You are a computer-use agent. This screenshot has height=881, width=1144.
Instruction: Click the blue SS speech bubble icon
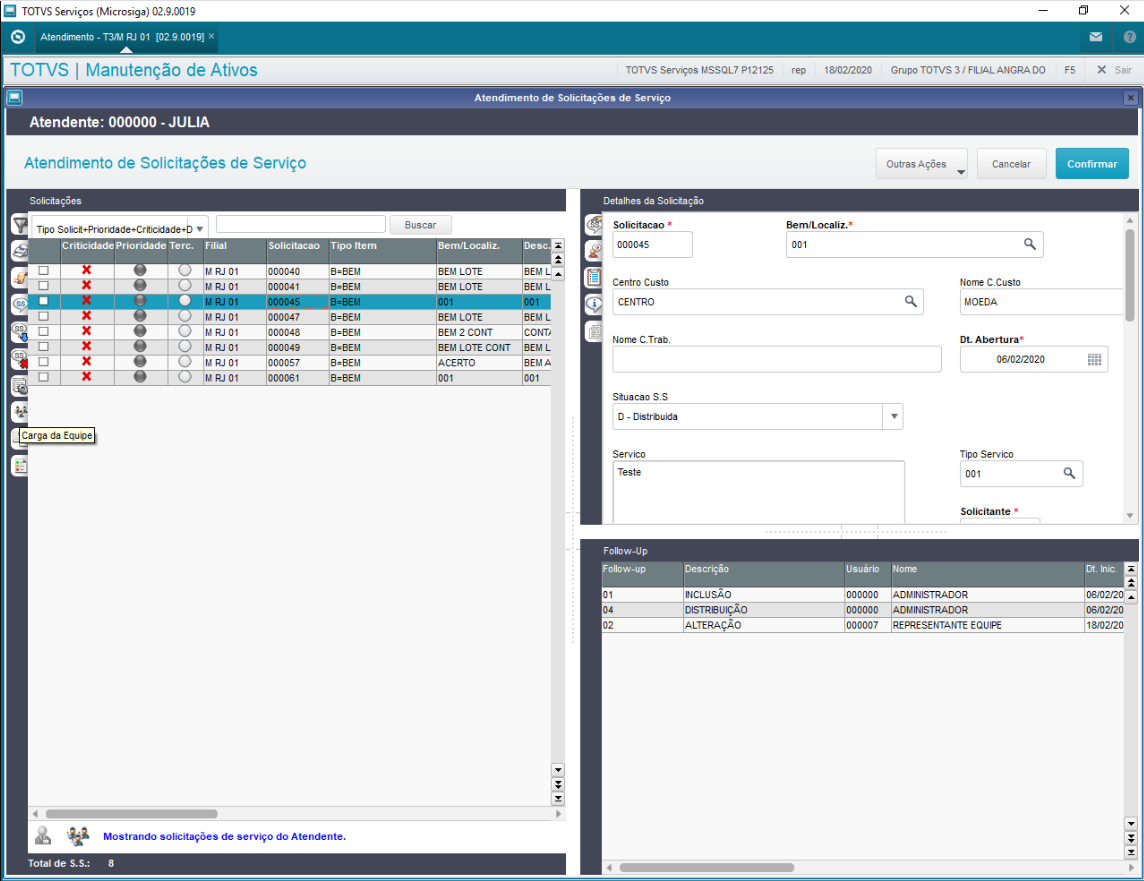[x=20, y=305]
